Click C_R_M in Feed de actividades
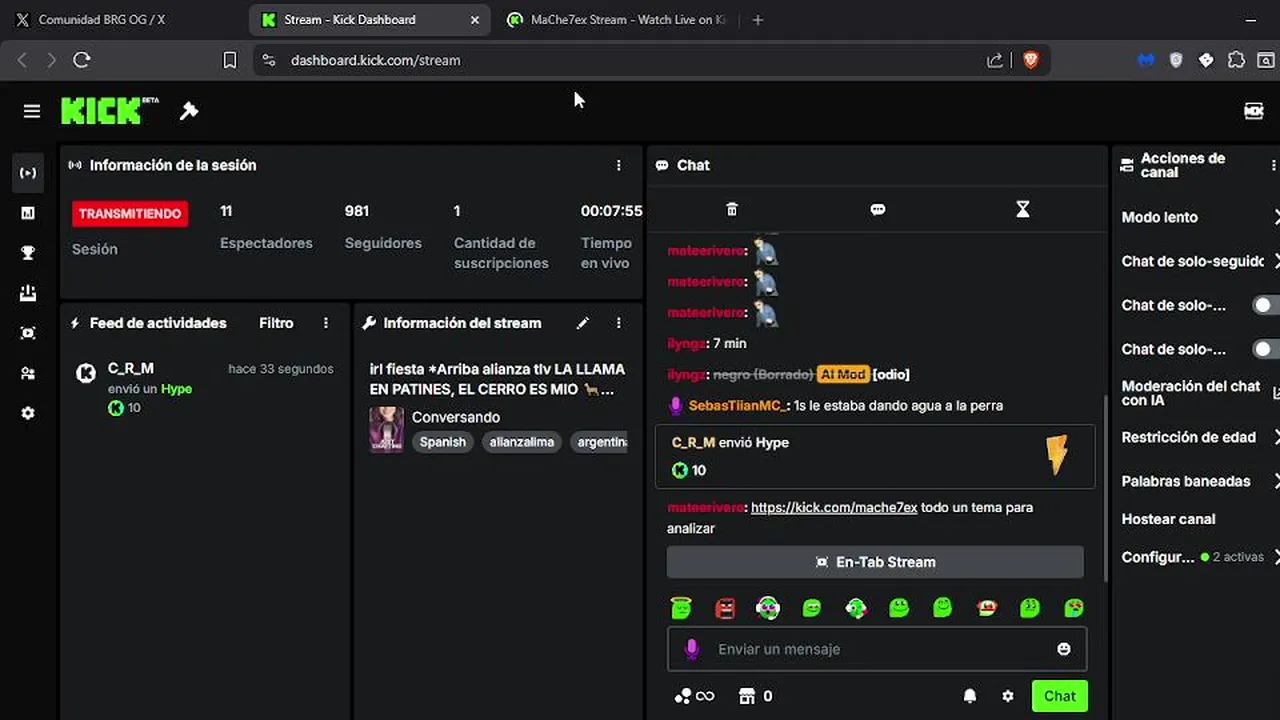This screenshot has width=1280, height=720. click(x=131, y=368)
